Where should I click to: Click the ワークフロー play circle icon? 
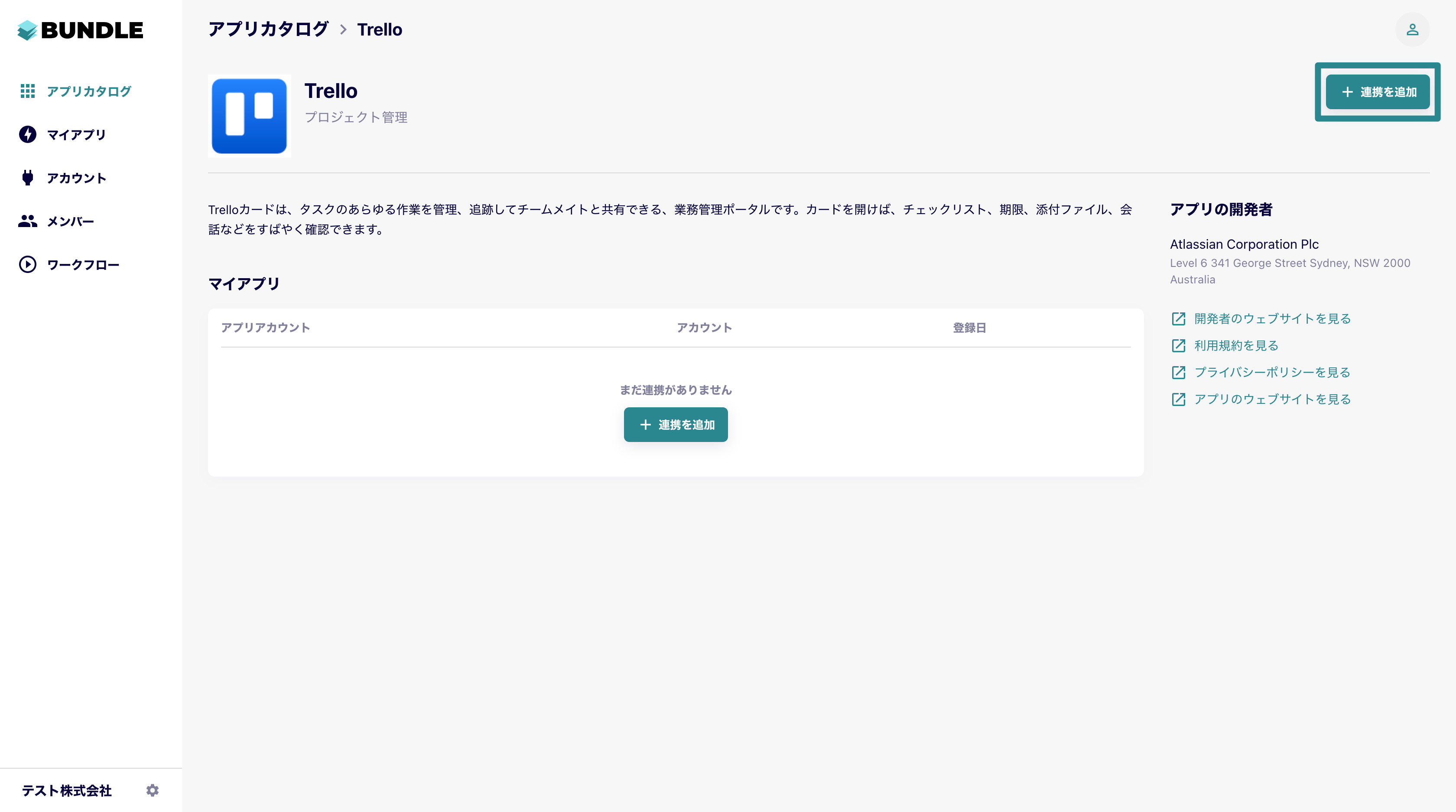coord(28,264)
